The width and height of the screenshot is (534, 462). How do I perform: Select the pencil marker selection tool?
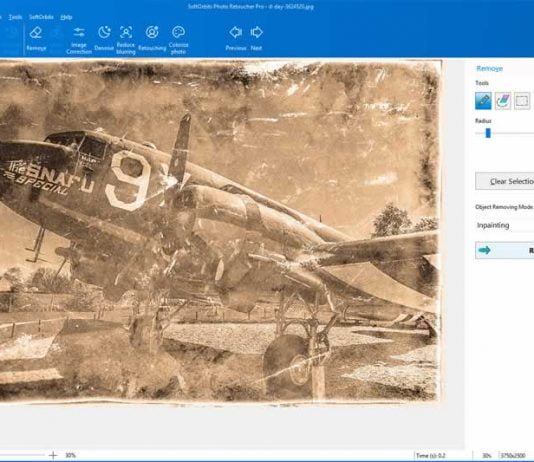point(483,101)
